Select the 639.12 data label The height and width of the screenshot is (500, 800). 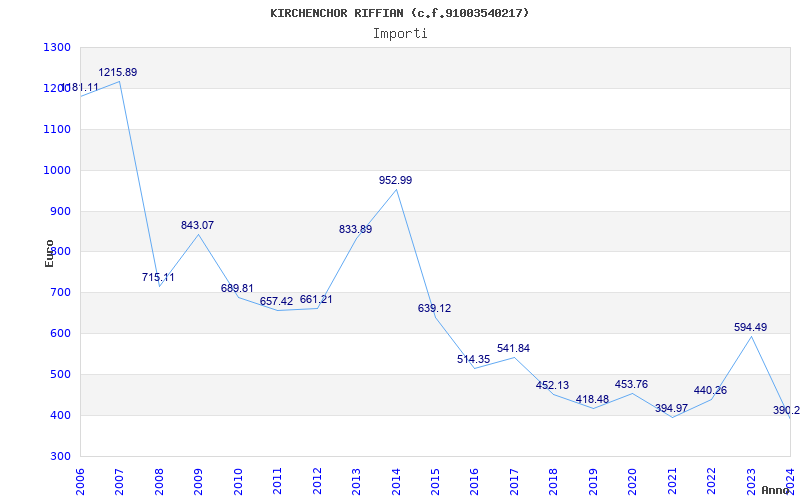click(x=435, y=309)
